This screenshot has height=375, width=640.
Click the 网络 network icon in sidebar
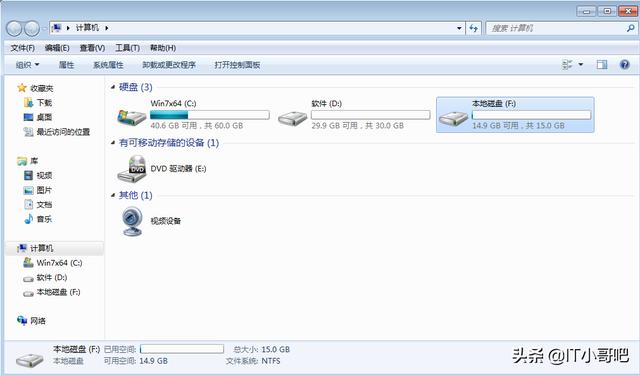(x=22, y=321)
